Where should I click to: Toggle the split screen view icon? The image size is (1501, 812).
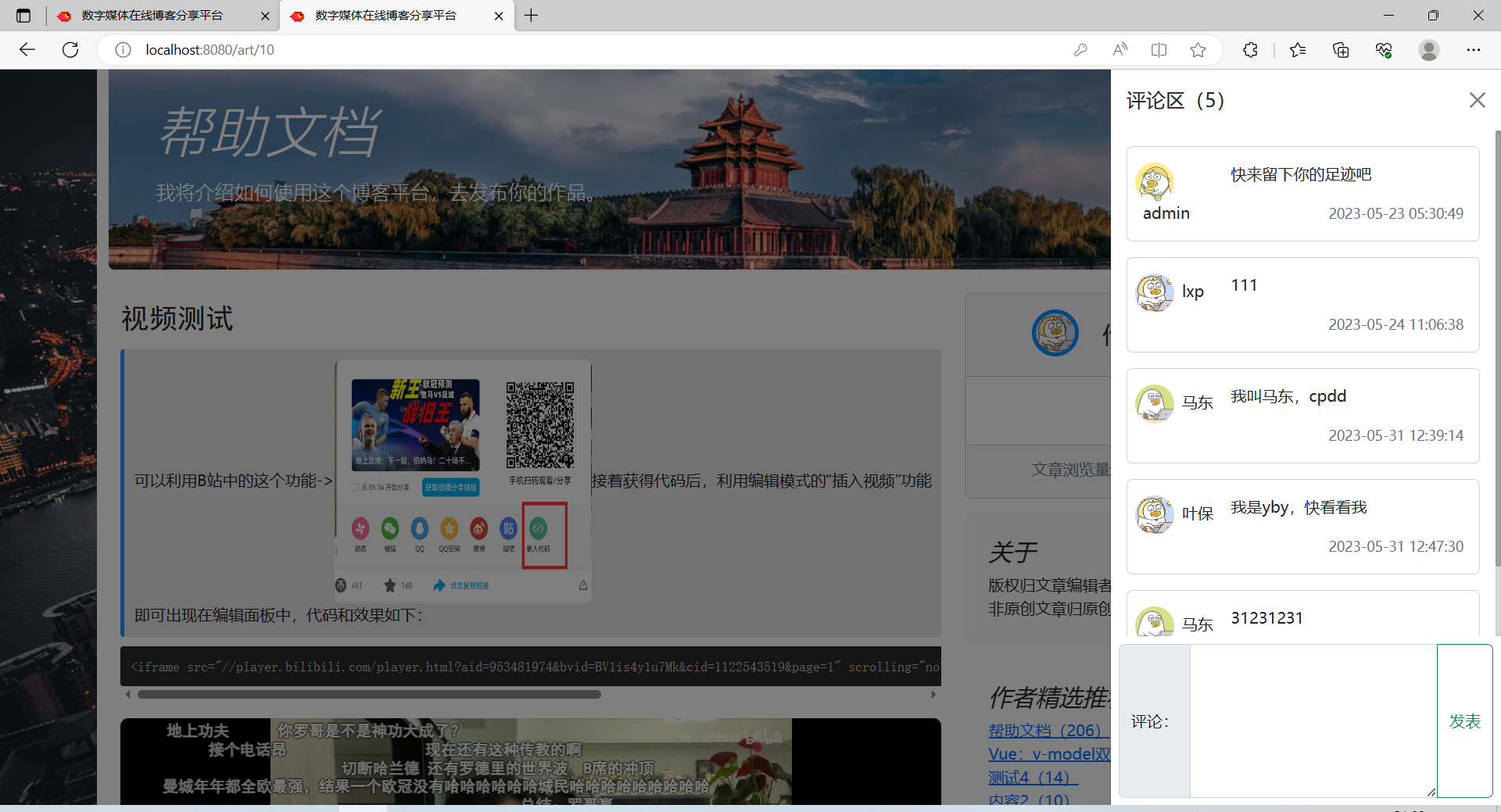(1159, 49)
